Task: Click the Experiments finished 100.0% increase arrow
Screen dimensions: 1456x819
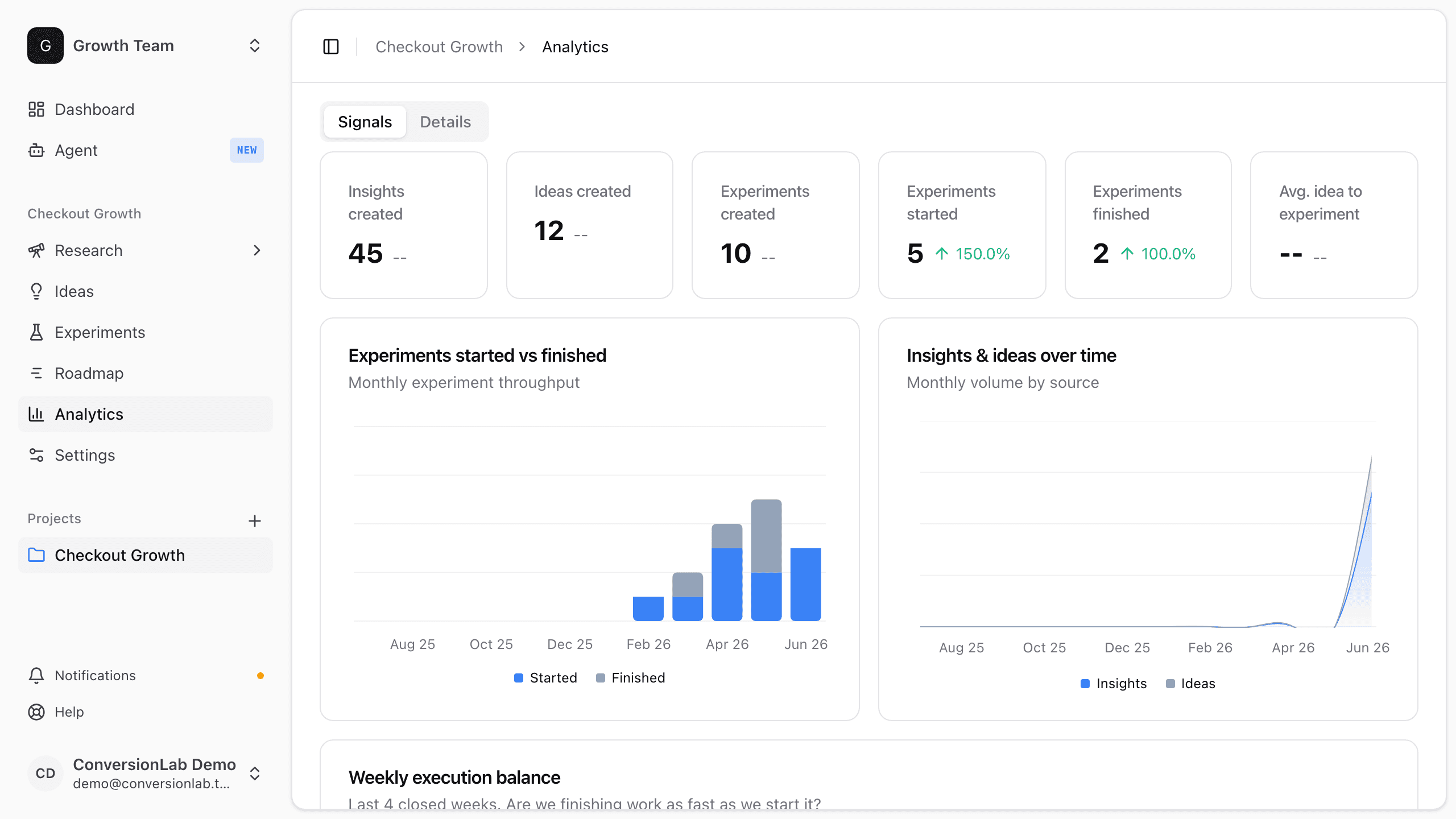Action: click(1127, 254)
